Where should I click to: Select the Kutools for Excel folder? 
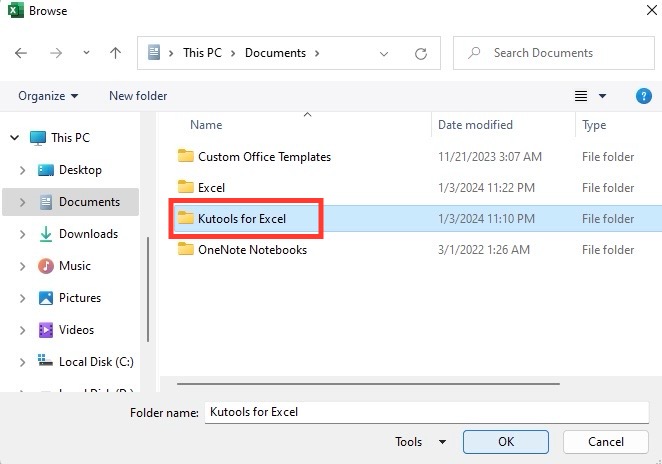click(x=242, y=219)
